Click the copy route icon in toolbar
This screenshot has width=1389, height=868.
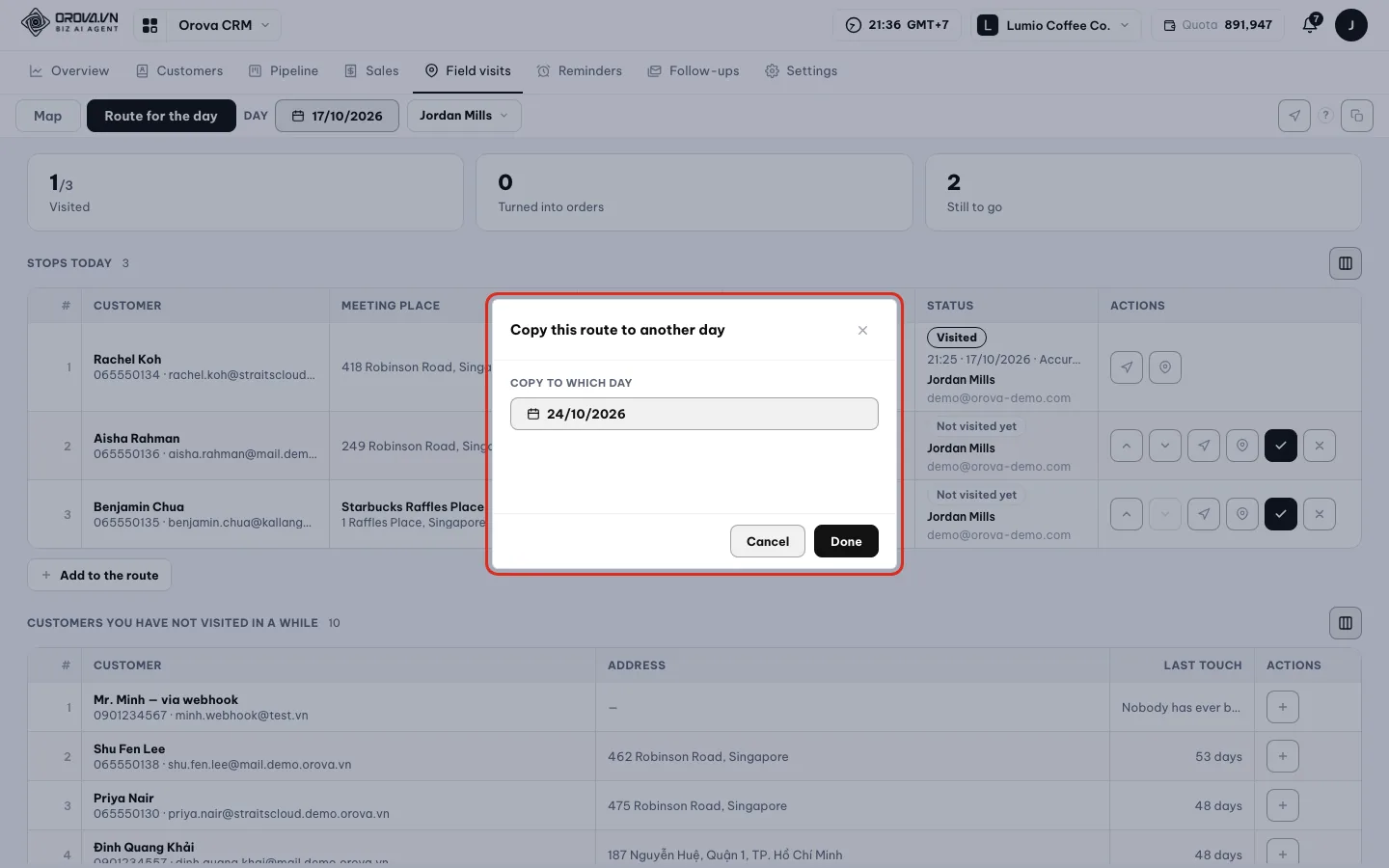[x=1356, y=116]
